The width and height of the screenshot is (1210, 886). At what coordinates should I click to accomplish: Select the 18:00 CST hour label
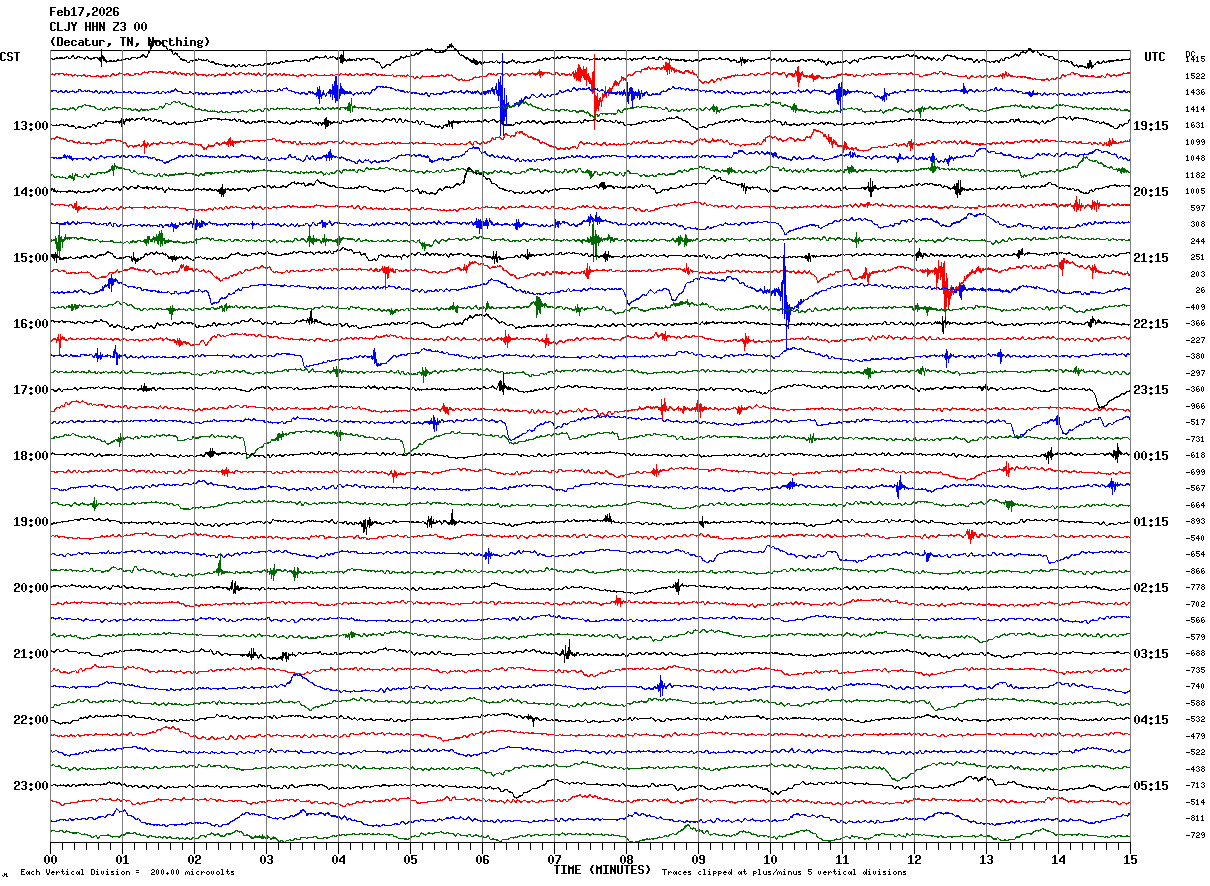pyautogui.click(x=30, y=456)
